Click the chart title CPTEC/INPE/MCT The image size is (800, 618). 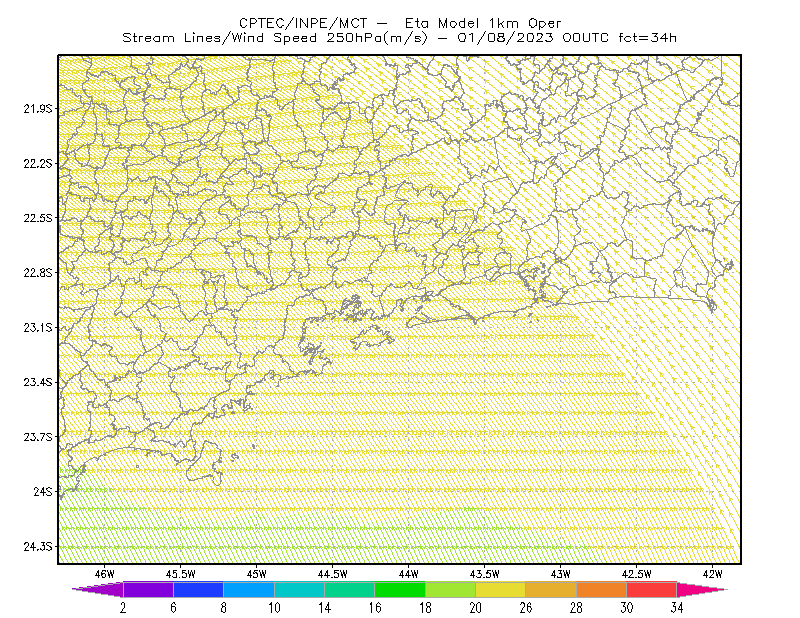point(303,23)
